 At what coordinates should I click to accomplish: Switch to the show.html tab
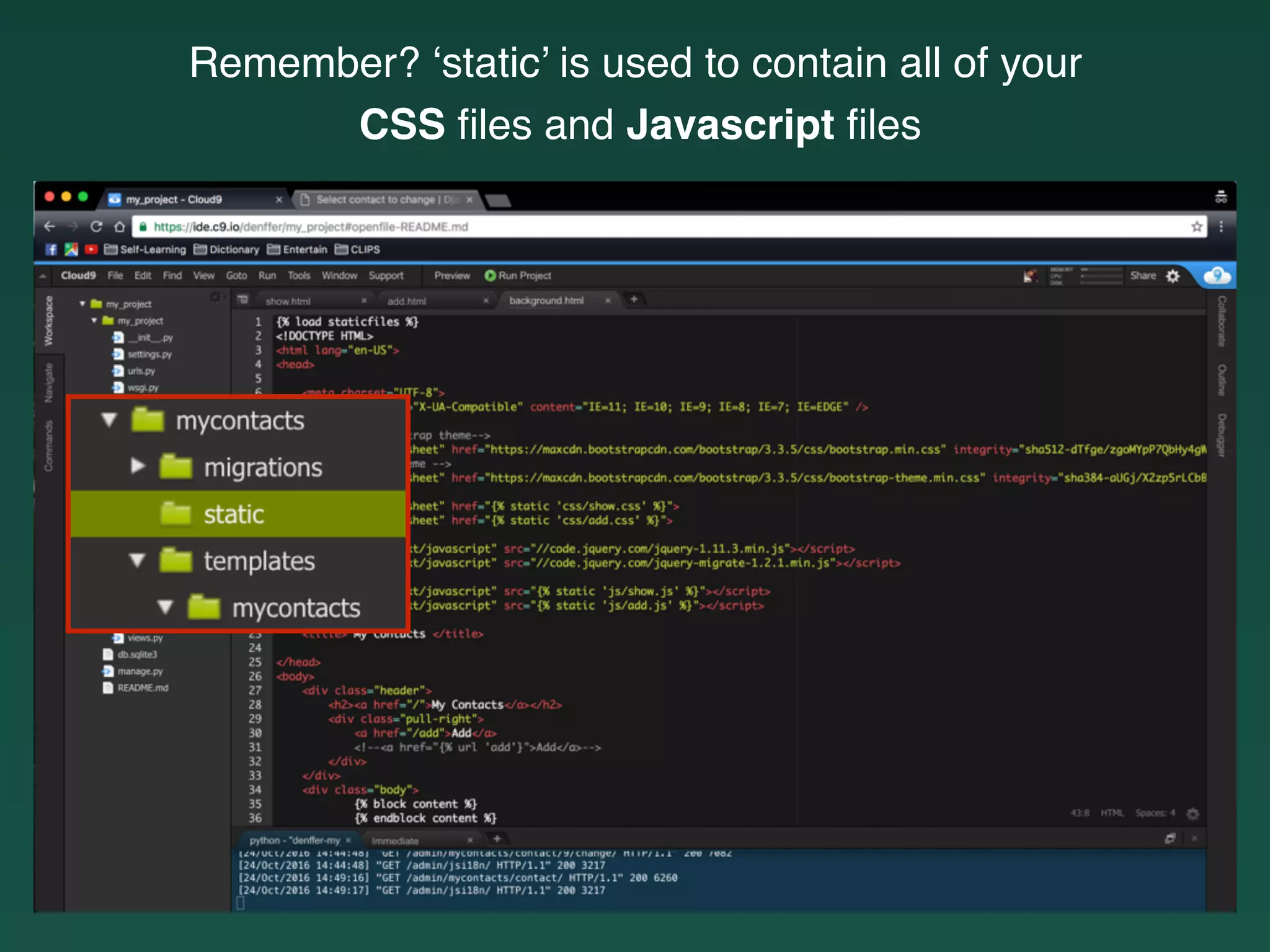coord(288,301)
